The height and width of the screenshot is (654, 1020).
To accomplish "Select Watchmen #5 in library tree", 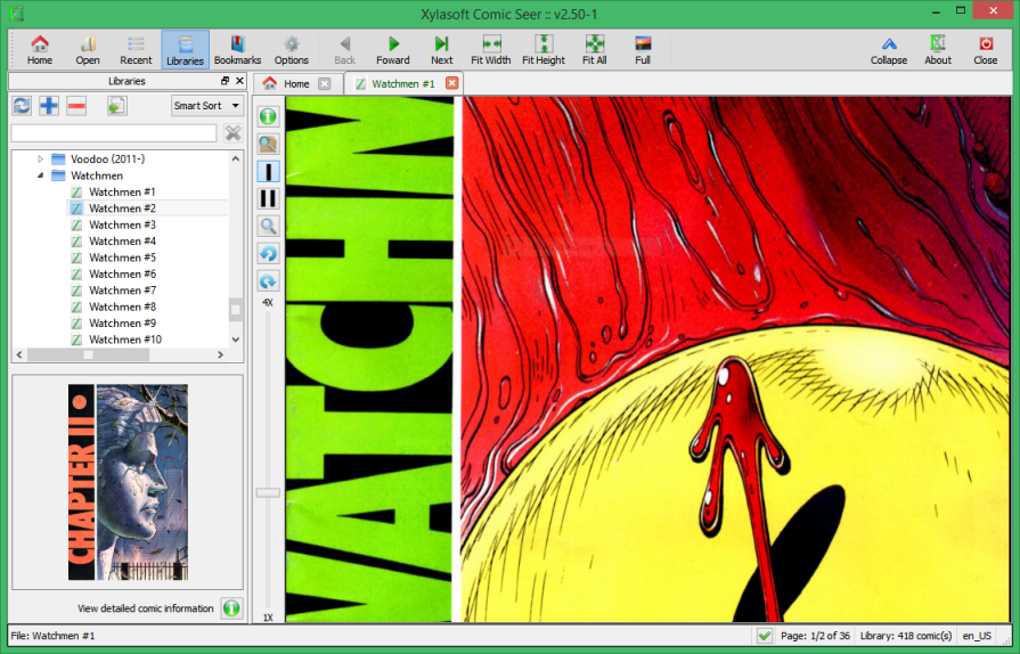I will (122, 258).
